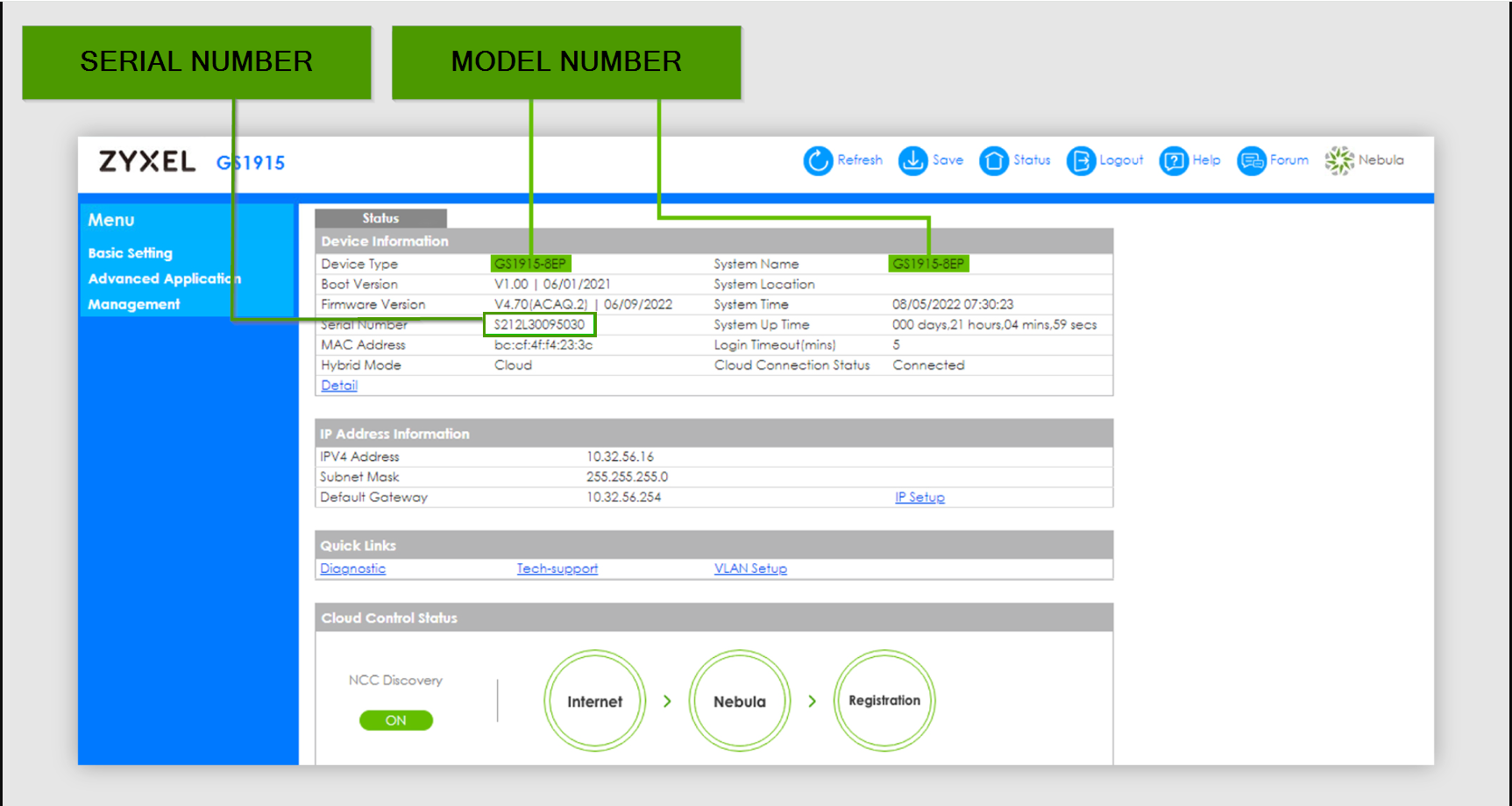
Task: Open the Management menu
Action: coord(134,304)
